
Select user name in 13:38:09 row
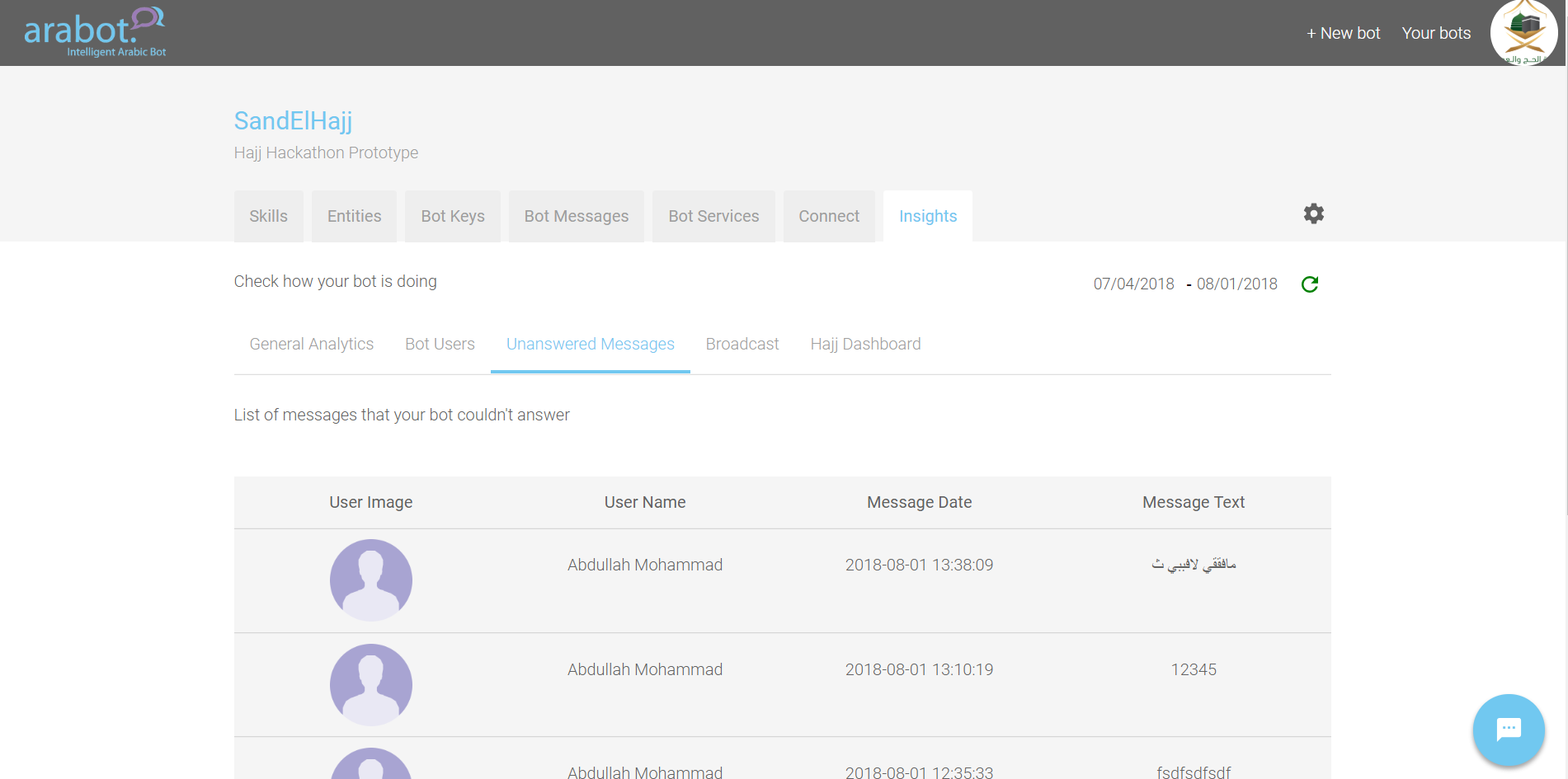pyautogui.click(x=645, y=565)
